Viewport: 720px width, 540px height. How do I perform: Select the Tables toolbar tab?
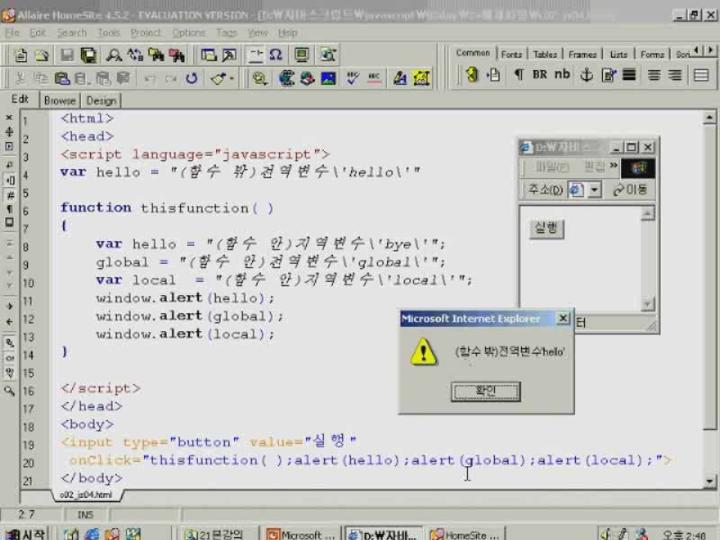tap(545, 54)
